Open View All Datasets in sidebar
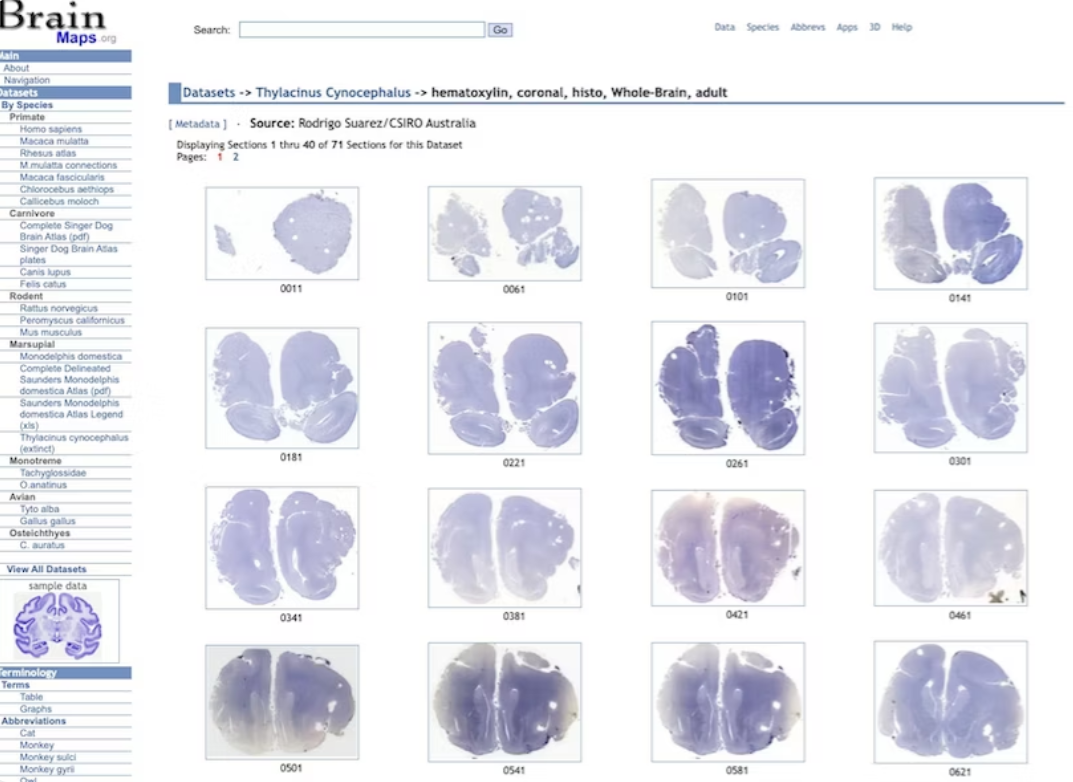1073x782 pixels. point(47,569)
